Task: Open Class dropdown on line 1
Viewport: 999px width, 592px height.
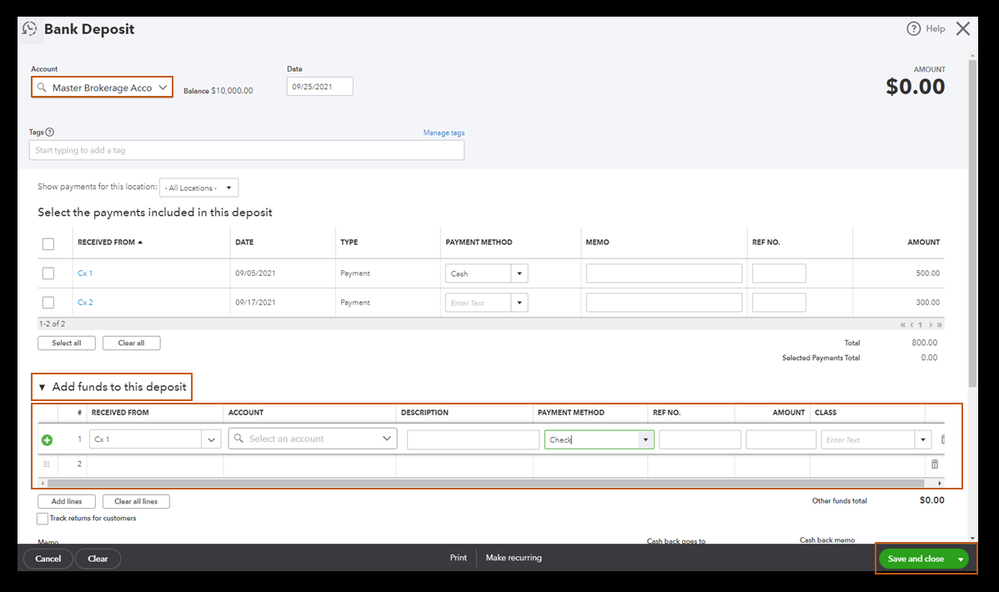Action: click(x=923, y=440)
